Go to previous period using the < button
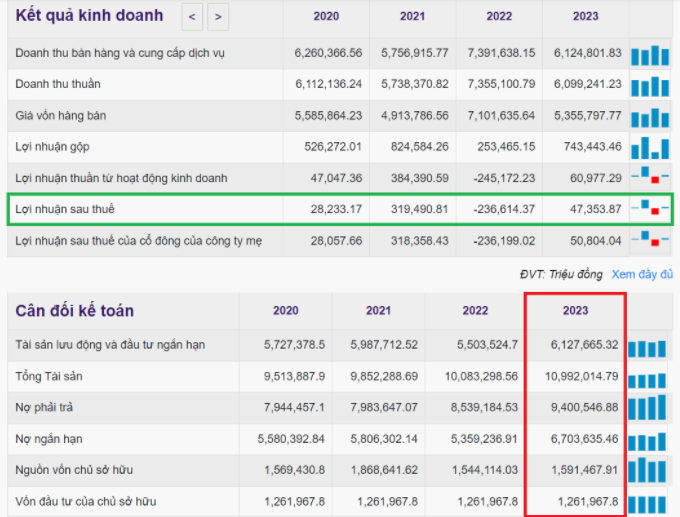680x517 pixels. click(x=192, y=17)
